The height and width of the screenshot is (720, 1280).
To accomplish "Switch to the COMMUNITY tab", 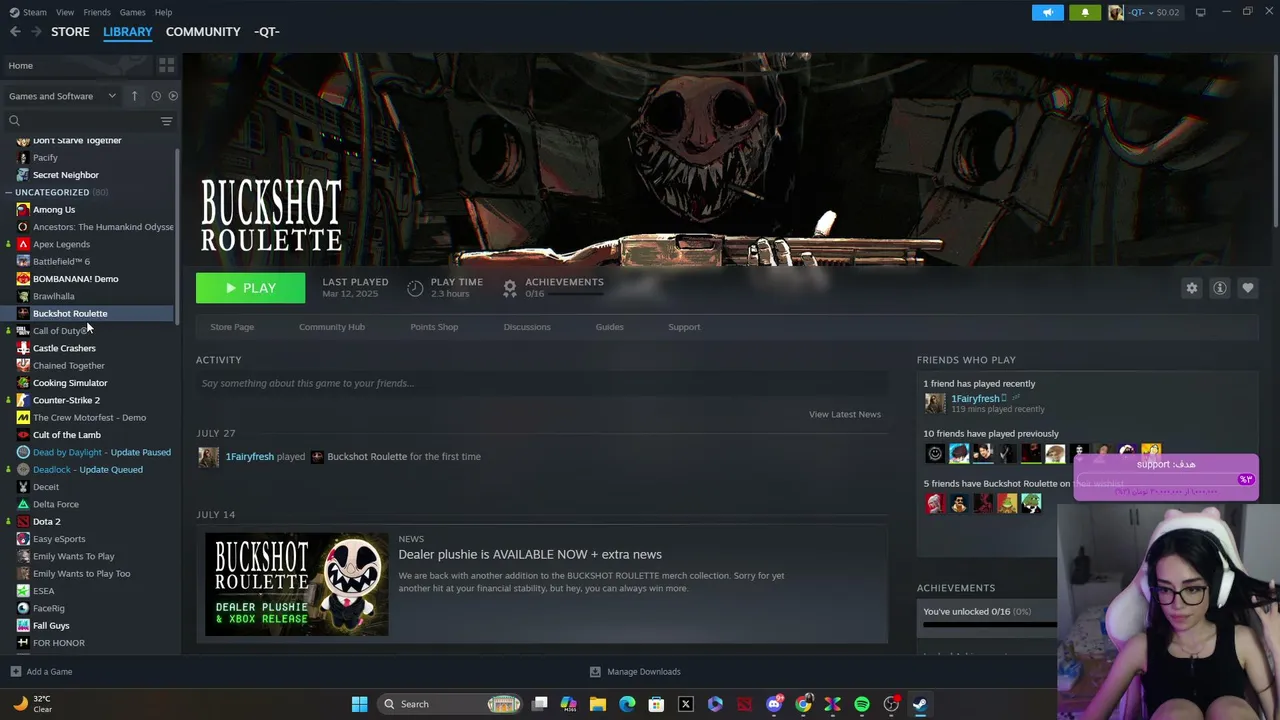I will pos(203,32).
